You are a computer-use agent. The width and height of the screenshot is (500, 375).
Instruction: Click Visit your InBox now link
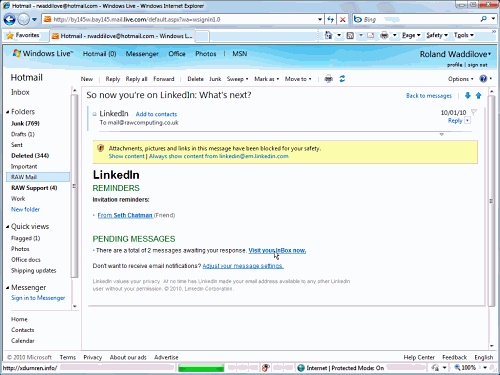point(277,250)
